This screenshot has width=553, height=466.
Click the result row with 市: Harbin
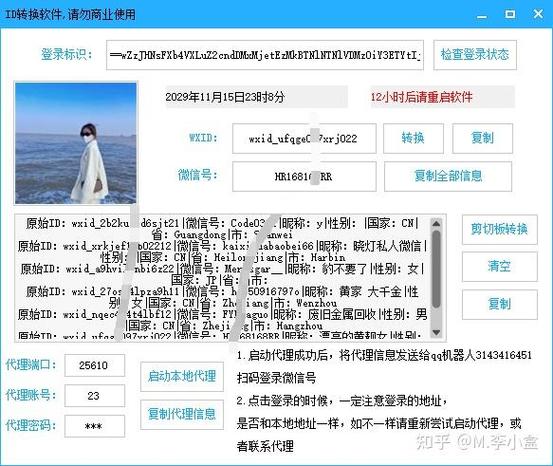[222, 258]
